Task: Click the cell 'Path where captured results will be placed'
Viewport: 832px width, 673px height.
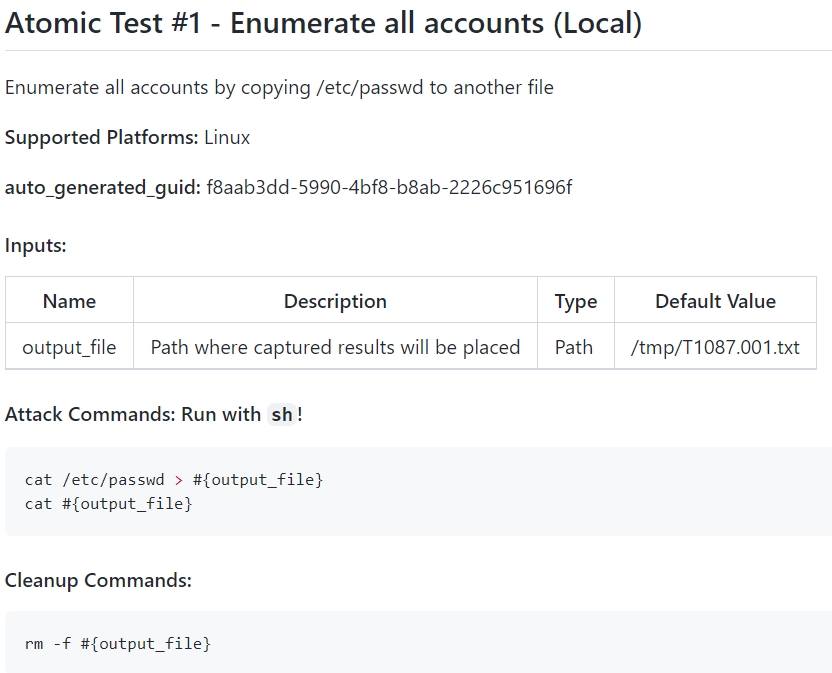Action: 335,347
